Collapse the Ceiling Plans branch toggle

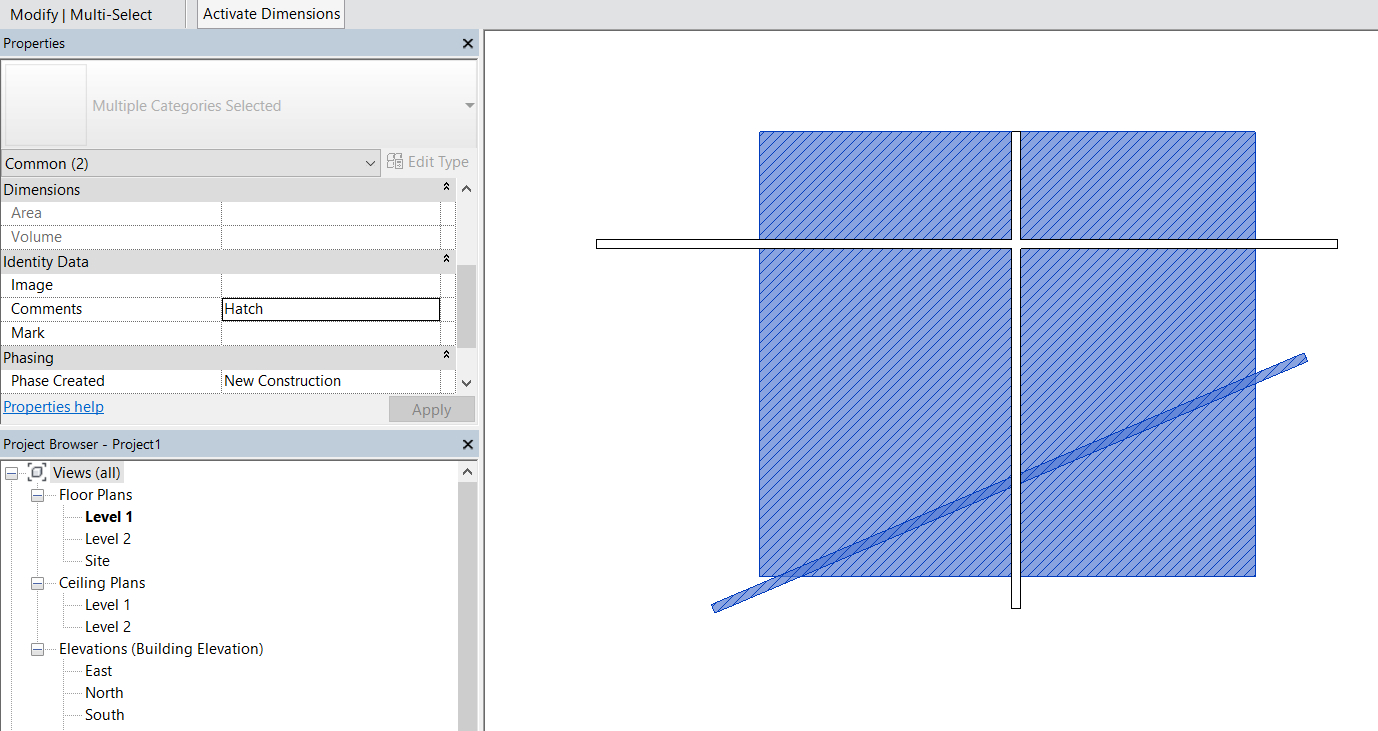click(x=38, y=583)
